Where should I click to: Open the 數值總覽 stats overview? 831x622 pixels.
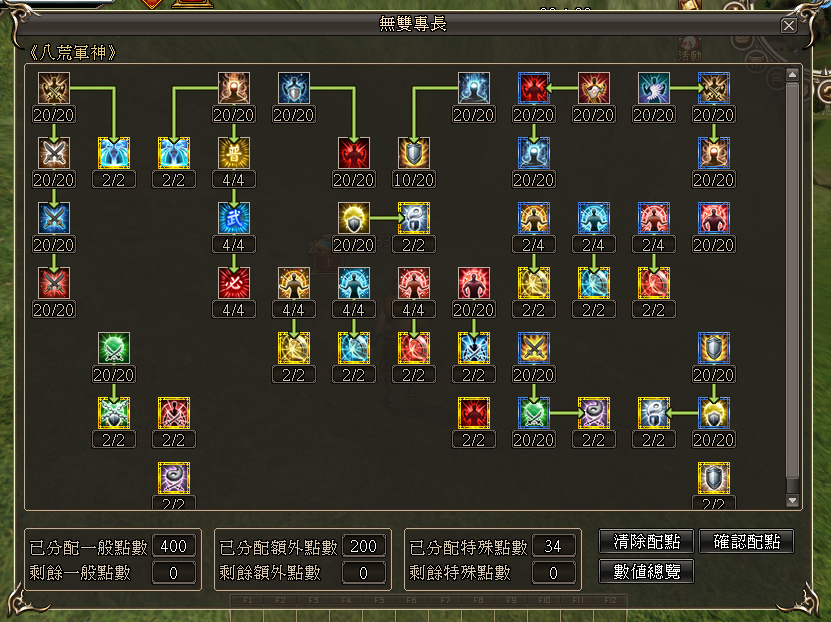(645, 571)
